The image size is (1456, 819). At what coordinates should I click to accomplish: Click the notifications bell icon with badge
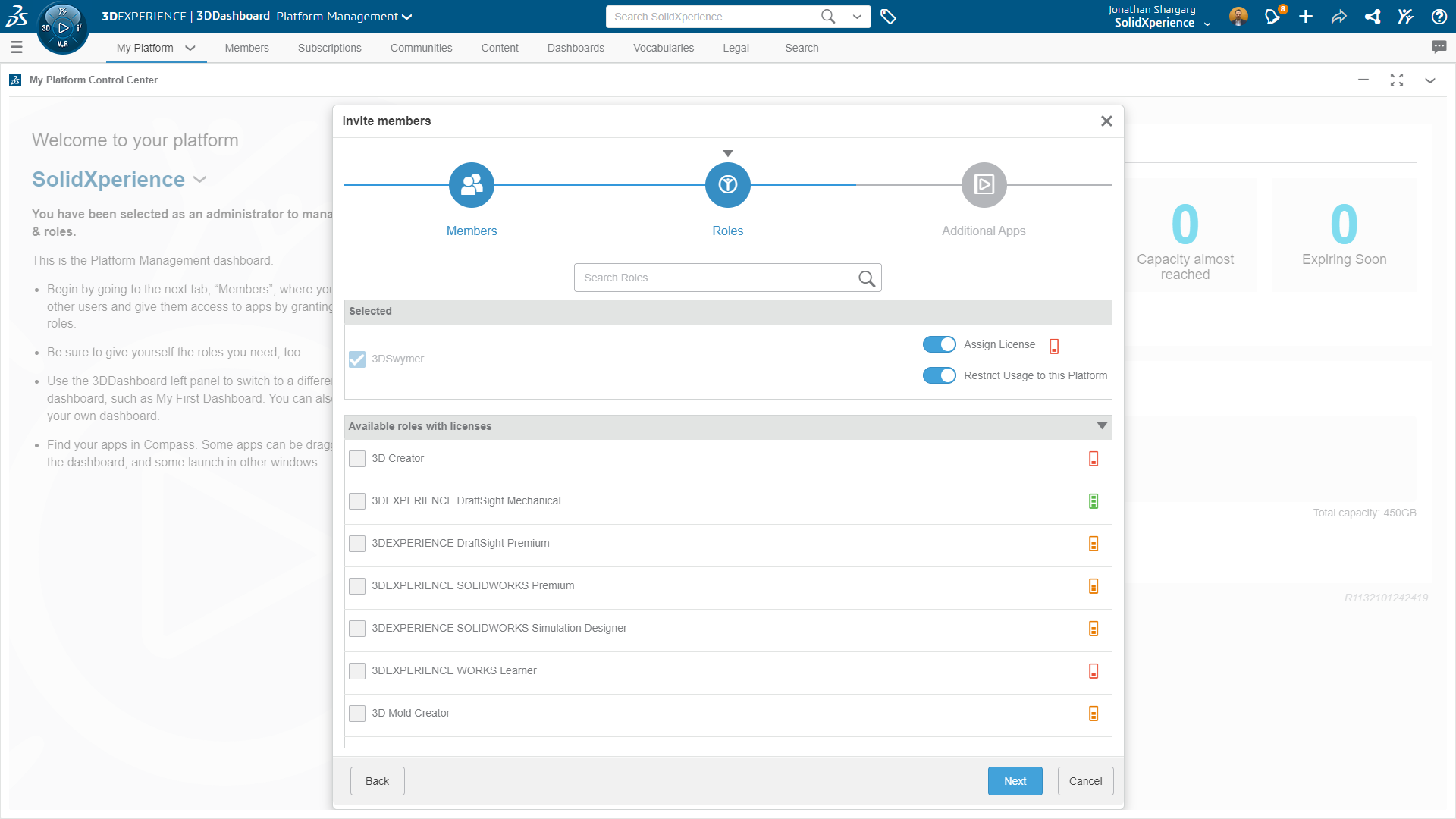coord(1275,16)
